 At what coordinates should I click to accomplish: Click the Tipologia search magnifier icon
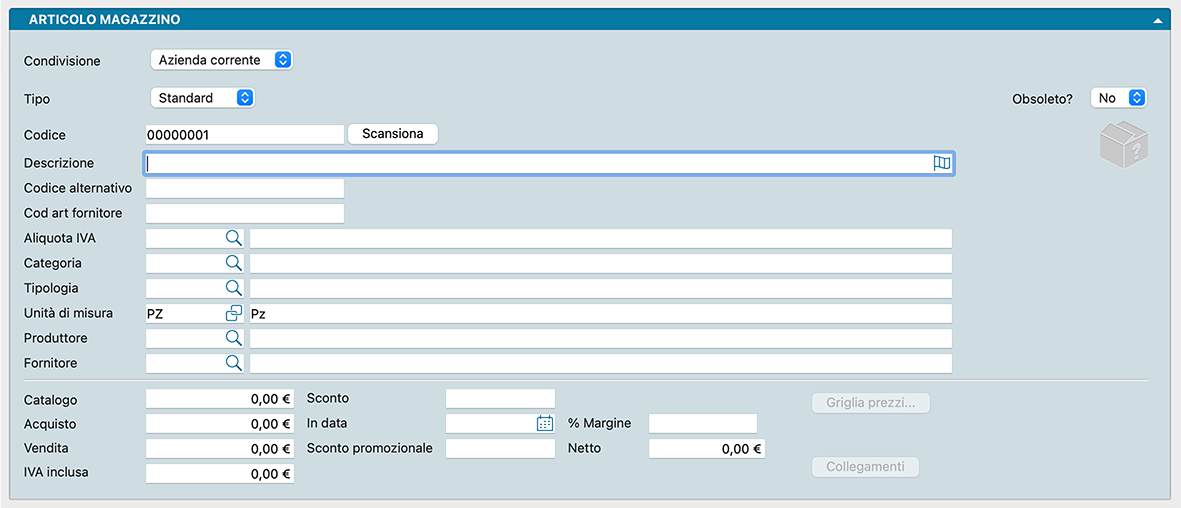pyautogui.click(x=233, y=288)
